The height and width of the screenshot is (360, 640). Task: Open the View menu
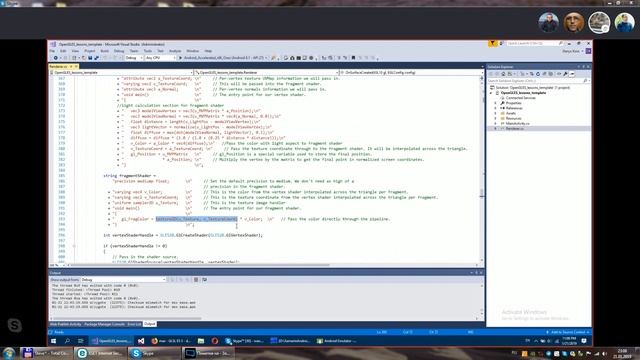[75, 51]
